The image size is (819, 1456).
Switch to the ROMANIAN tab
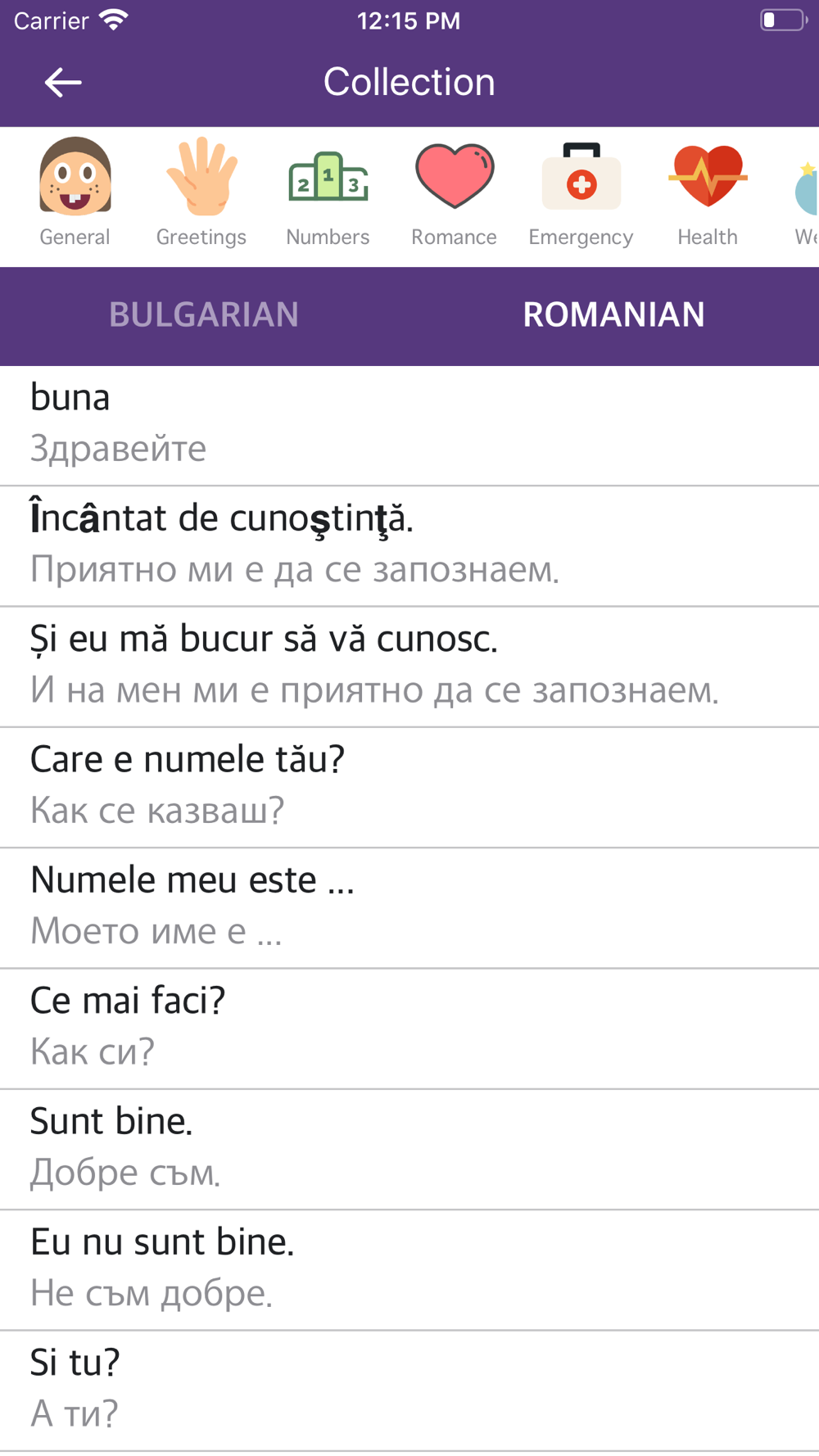(614, 315)
